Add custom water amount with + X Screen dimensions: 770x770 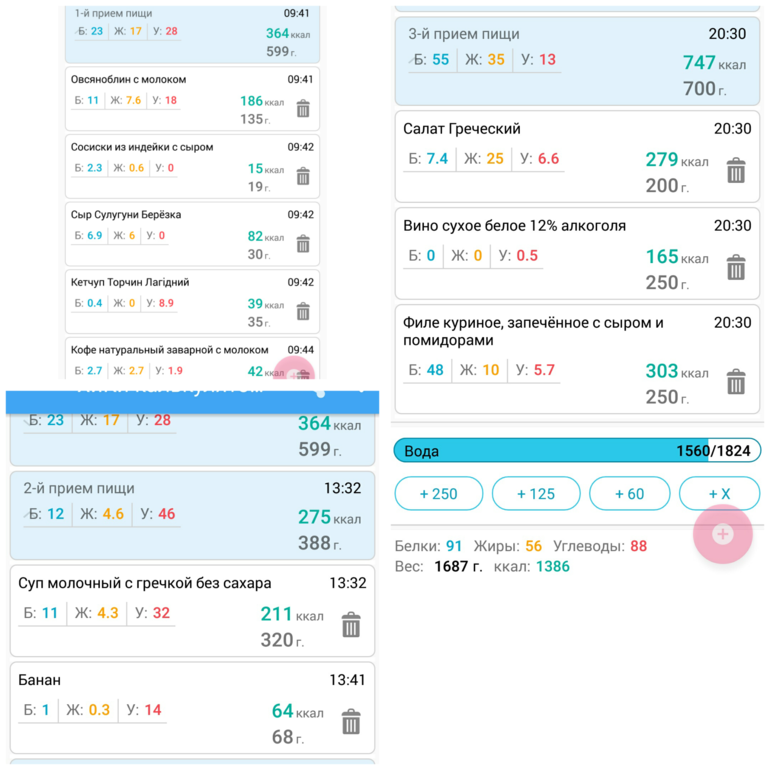click(x=719, y=494)
